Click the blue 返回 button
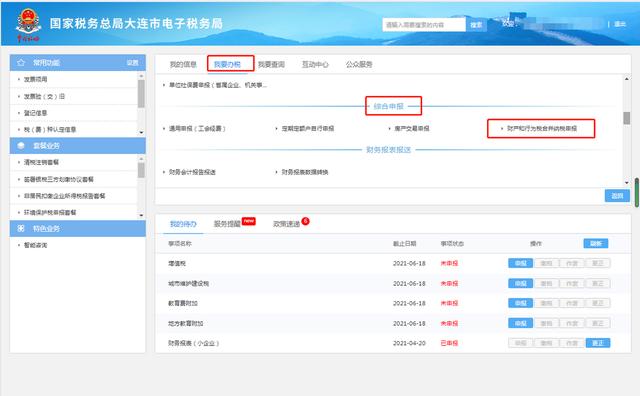Screen dimensions: 640x396 click(x=617, y=196)
